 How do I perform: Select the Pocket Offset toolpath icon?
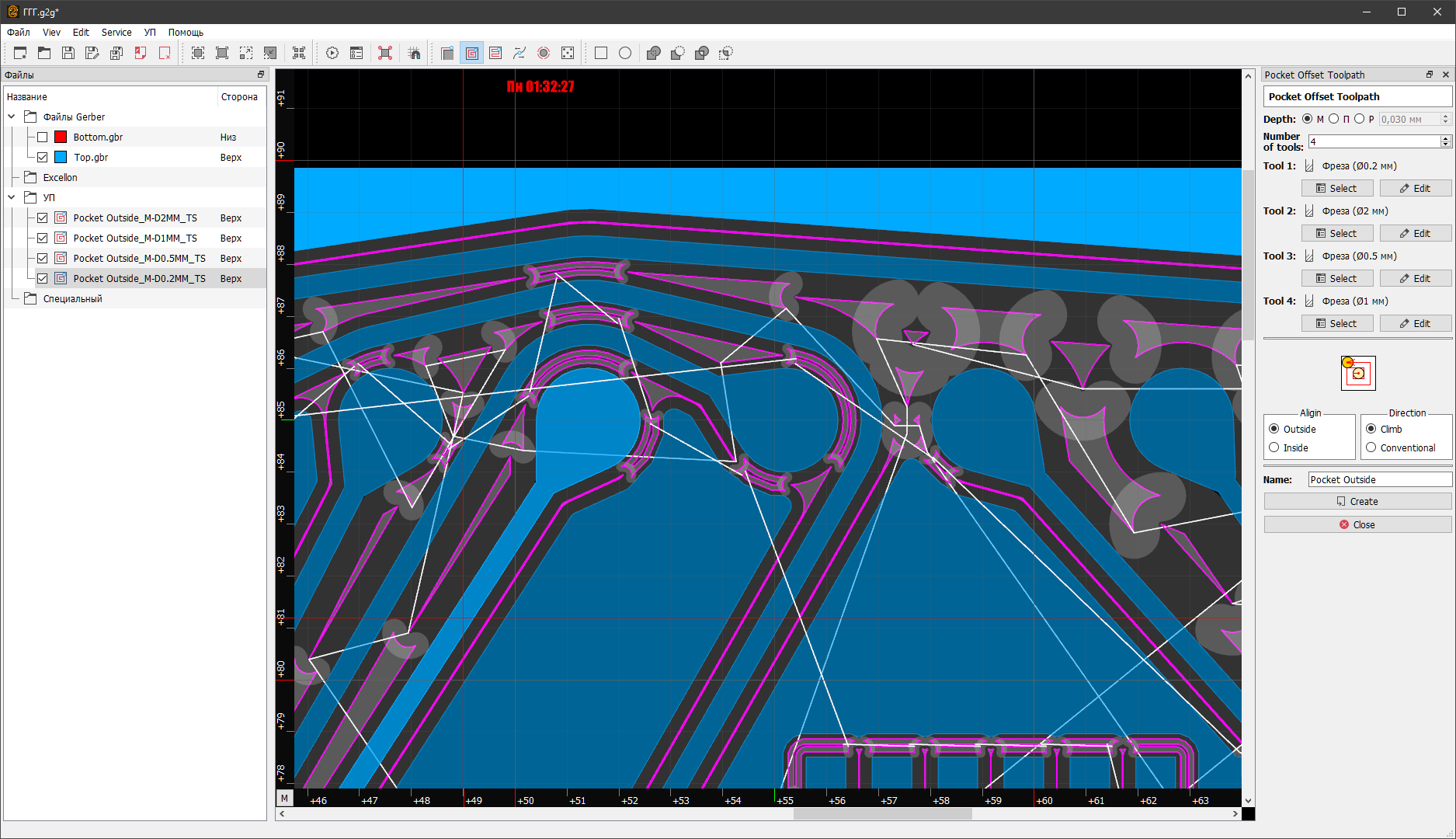(x=471, y=53)
